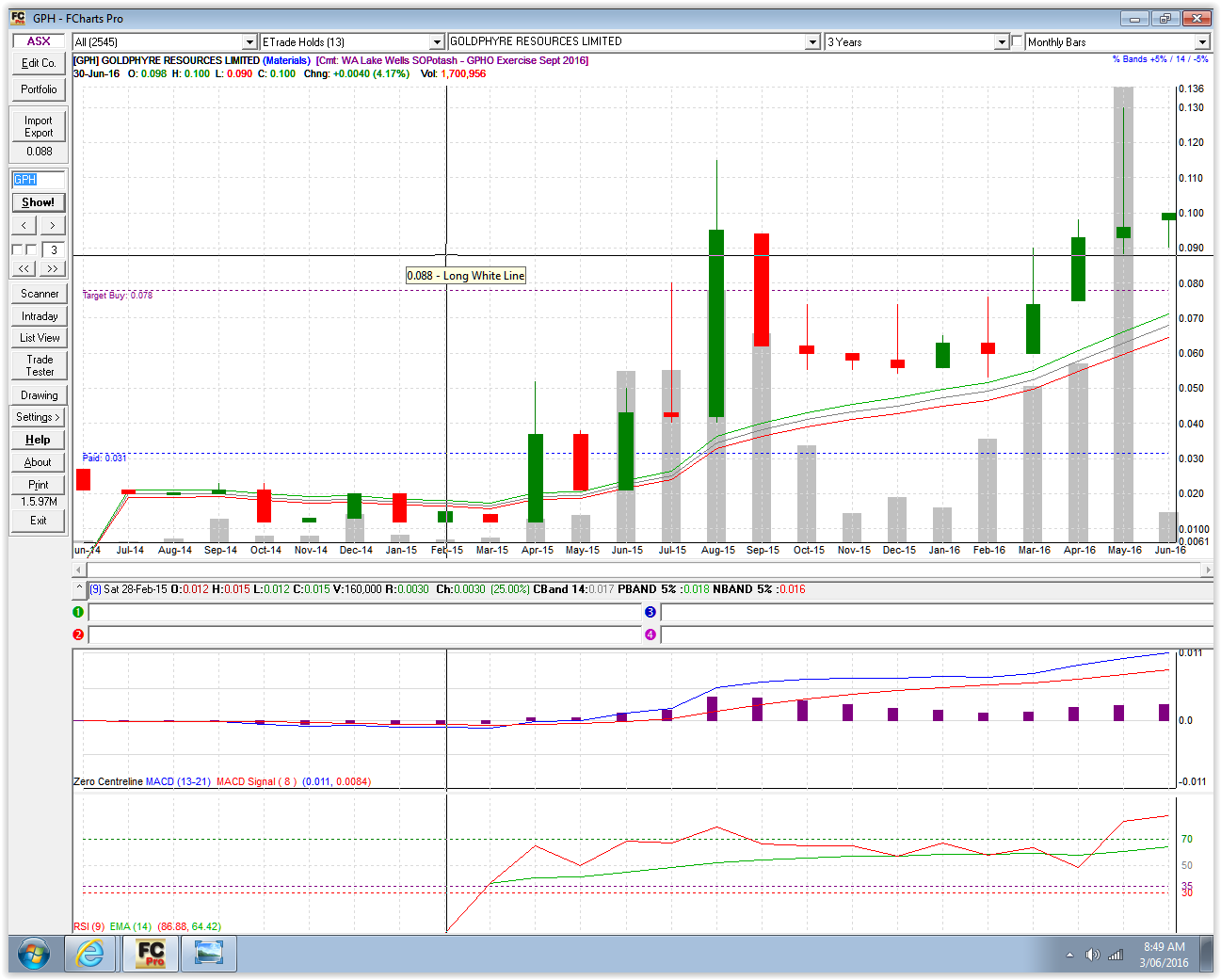Tick the first small checkbox beside the 3 field
Viewport: 1221px width, 980px height.
pyautogui.click(x=17, y=249)
